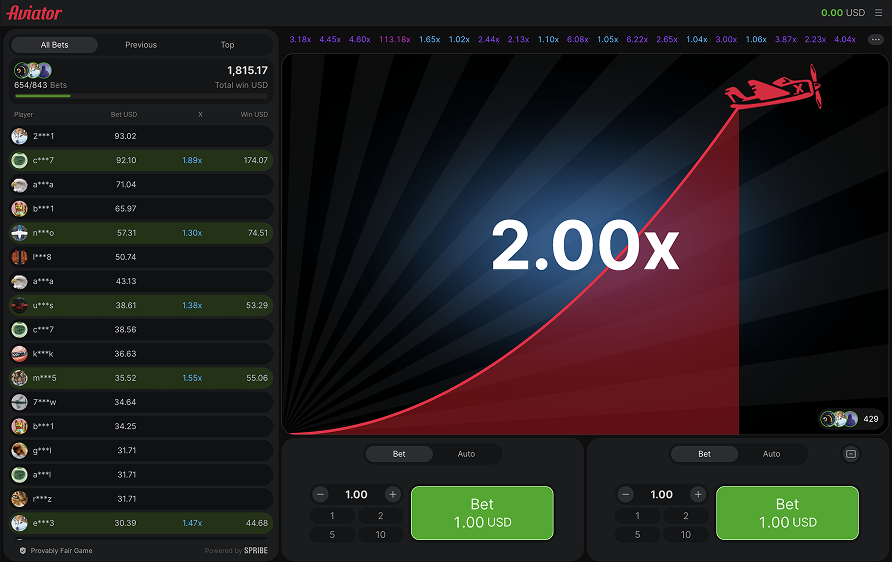Switch left bet panel to Auto mode
This screenshot has width=892, height=562.
[x=466, y=454]
